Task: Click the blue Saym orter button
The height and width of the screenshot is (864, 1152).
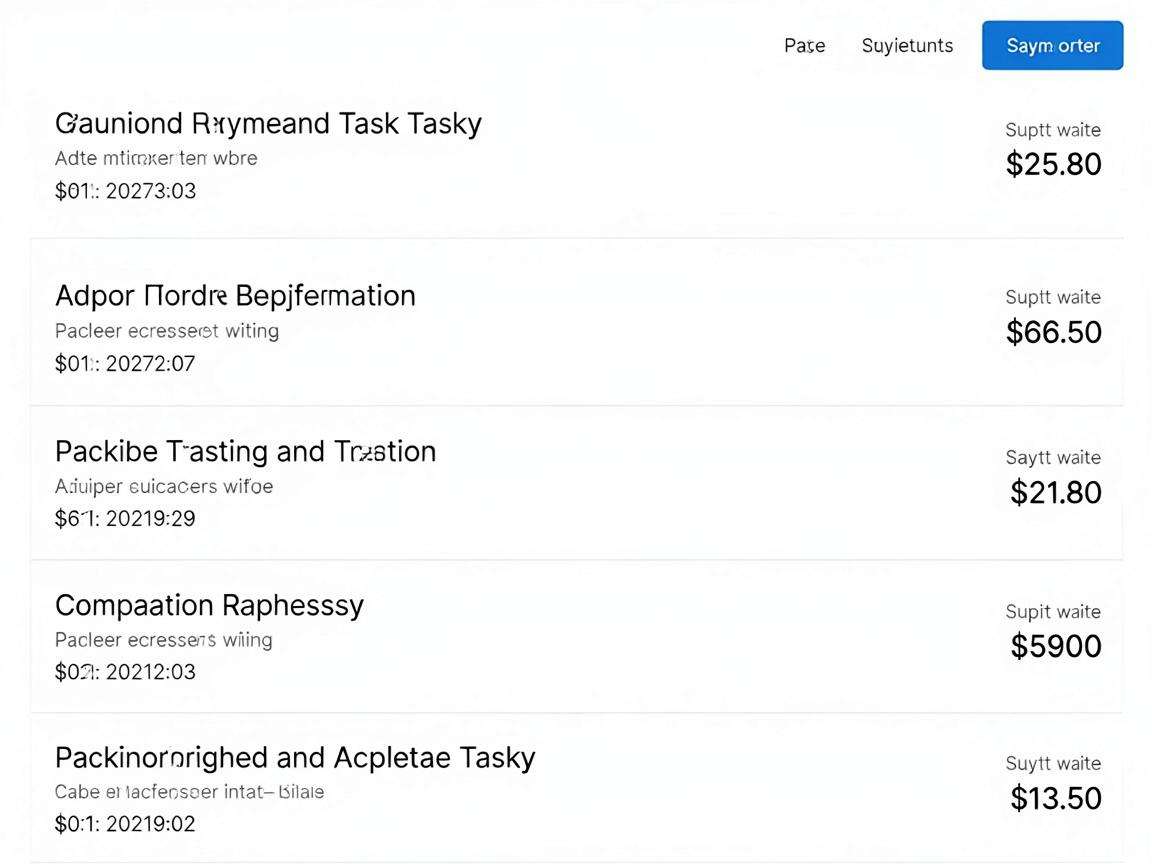Action: 1052,46
